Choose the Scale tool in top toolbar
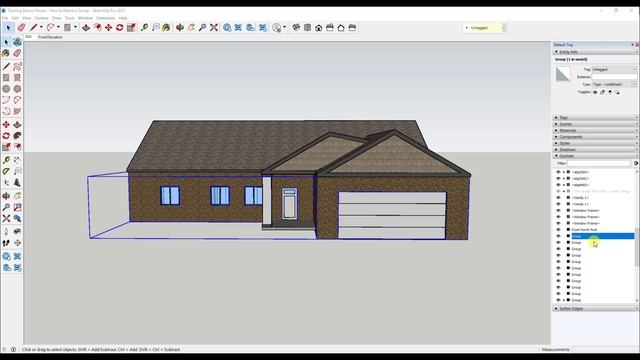The width and height of the screenshot is (640, 360). tap(131, 28)
